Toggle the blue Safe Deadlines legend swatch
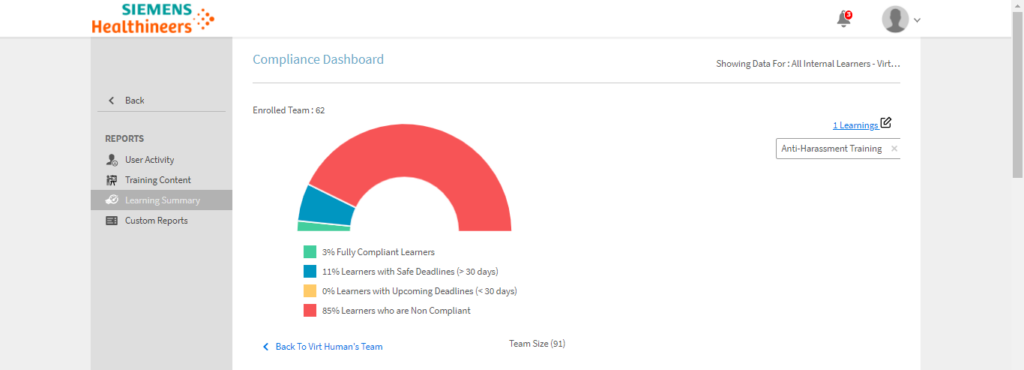Screen dimensions: 1024x370 (x=310, y=271)
